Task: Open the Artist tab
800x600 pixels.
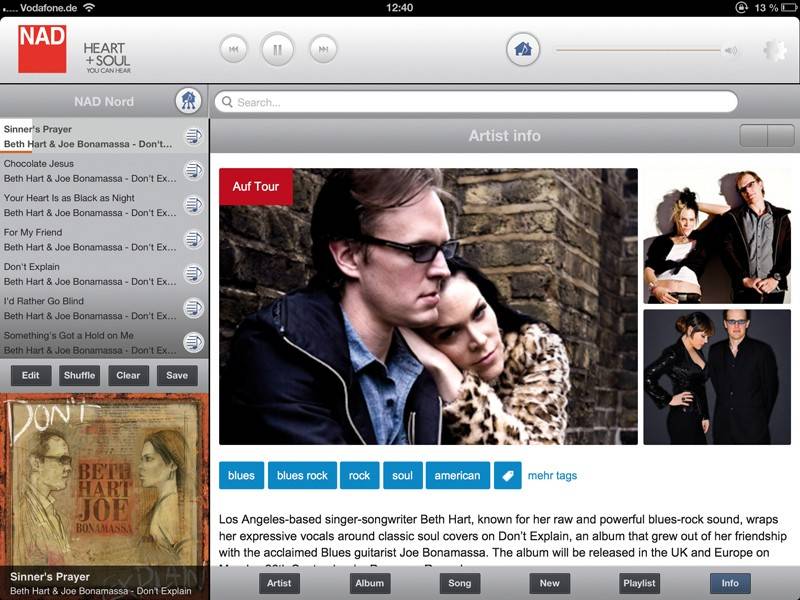Action: pyautogui.click(x=279, y=583)
